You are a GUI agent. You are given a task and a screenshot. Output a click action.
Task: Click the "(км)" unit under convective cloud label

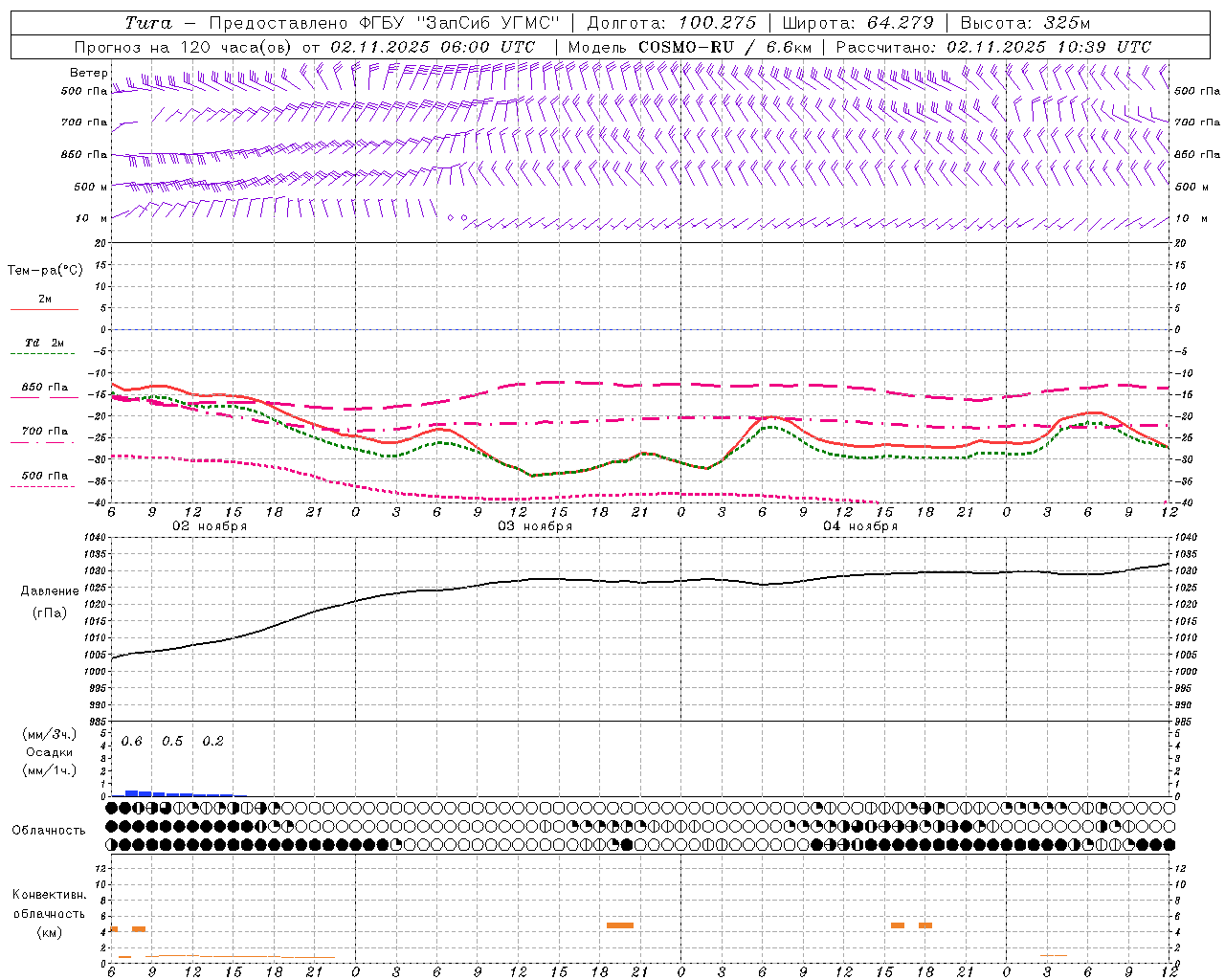pos(50,932)
